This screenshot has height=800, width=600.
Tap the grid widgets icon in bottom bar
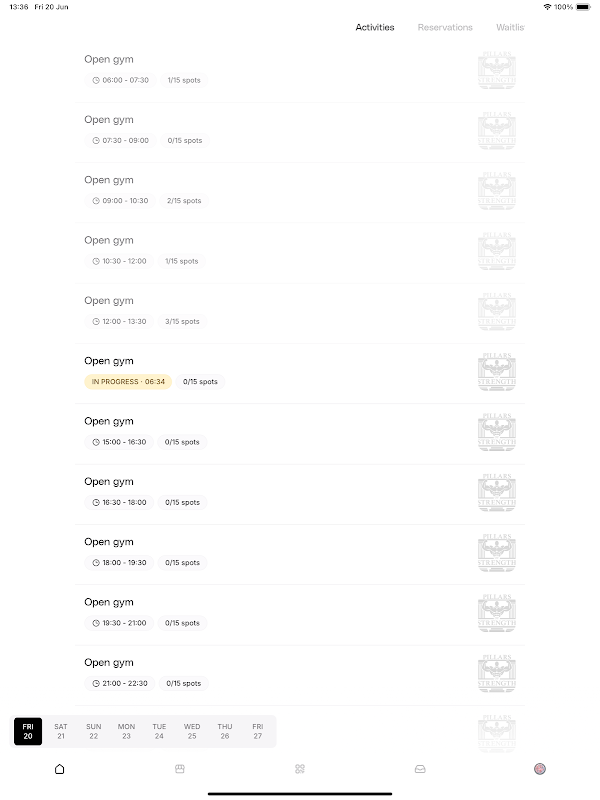click(300, 769)
